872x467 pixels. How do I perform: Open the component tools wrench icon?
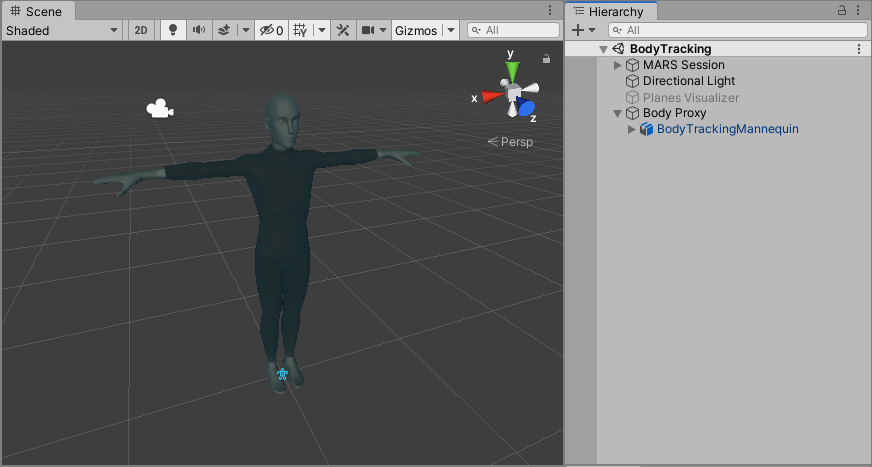(343, 30)
